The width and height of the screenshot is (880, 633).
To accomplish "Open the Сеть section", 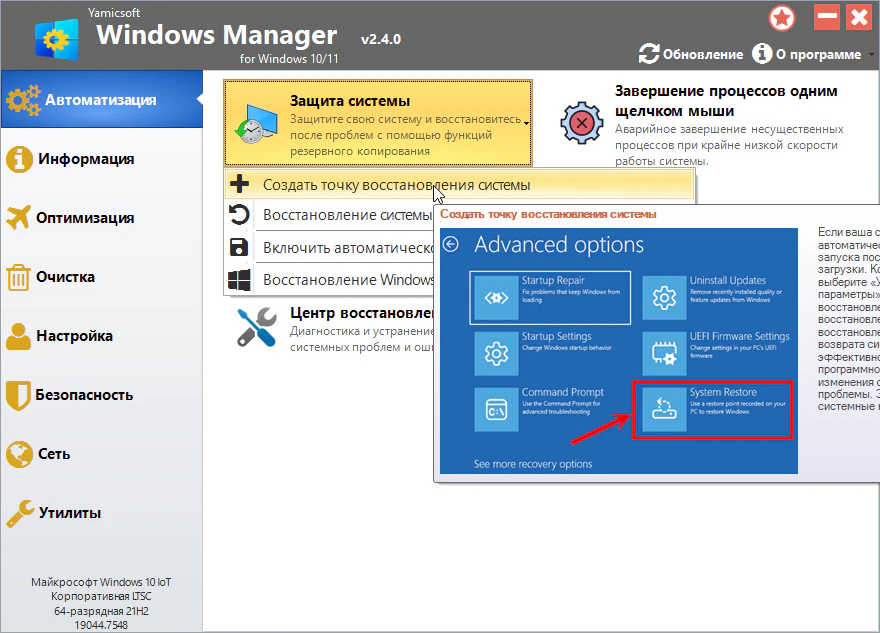I will point(102,453).
